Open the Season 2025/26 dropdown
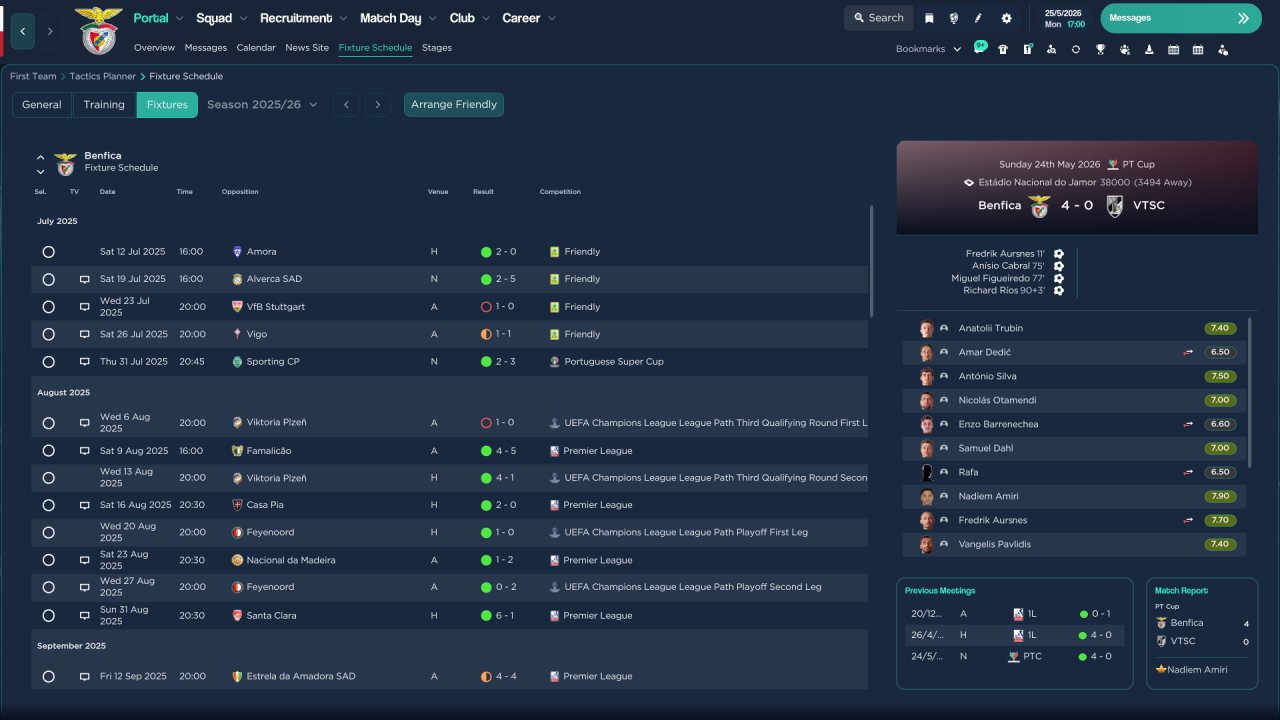 click(262, 104)
